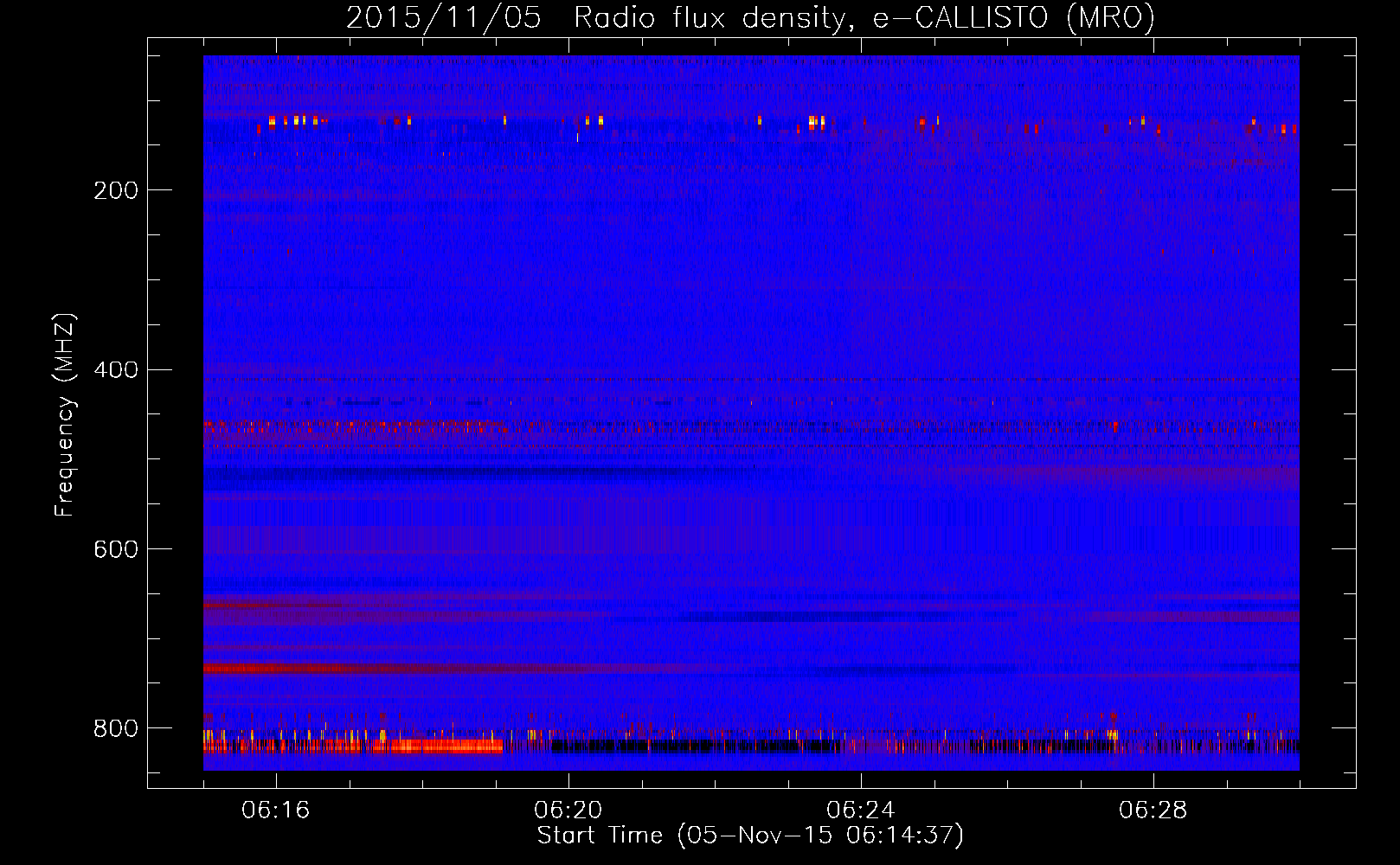Screen dimensions: 1400x865
Task: Click the 800 frequency tick label
Action: pos(115,728)
